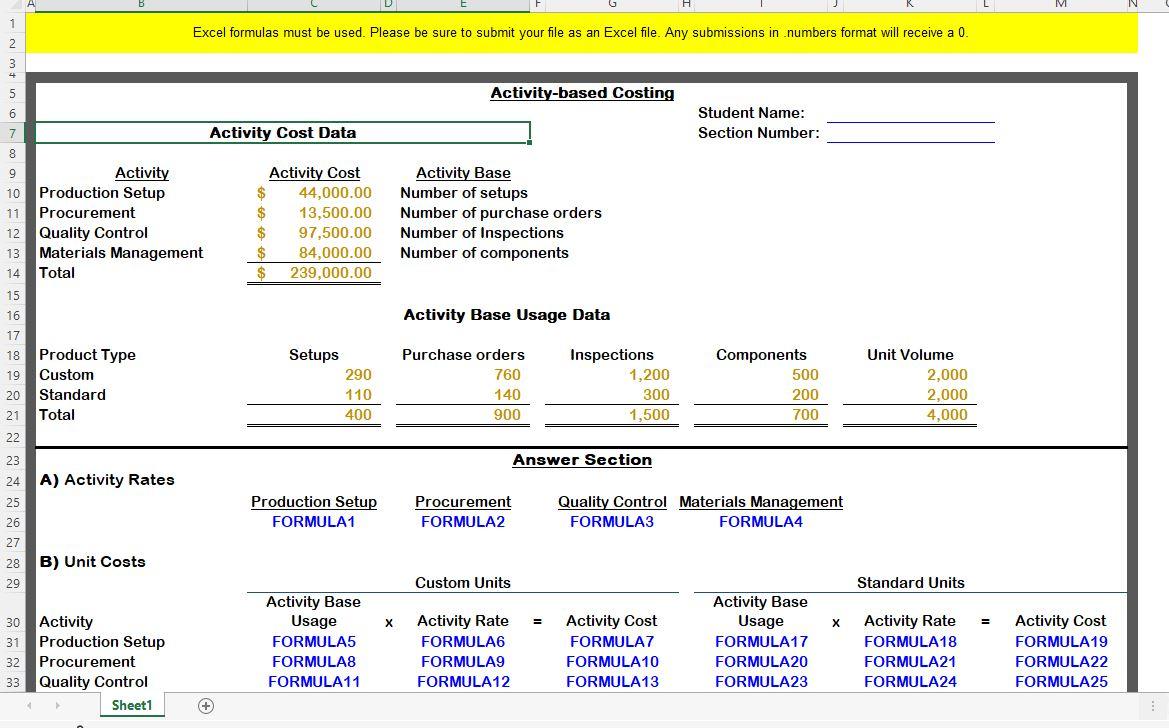Viewport: 1169px width, 728px height.
Task: Select the Section Number answer line
Action: click(x=911, y=133)
